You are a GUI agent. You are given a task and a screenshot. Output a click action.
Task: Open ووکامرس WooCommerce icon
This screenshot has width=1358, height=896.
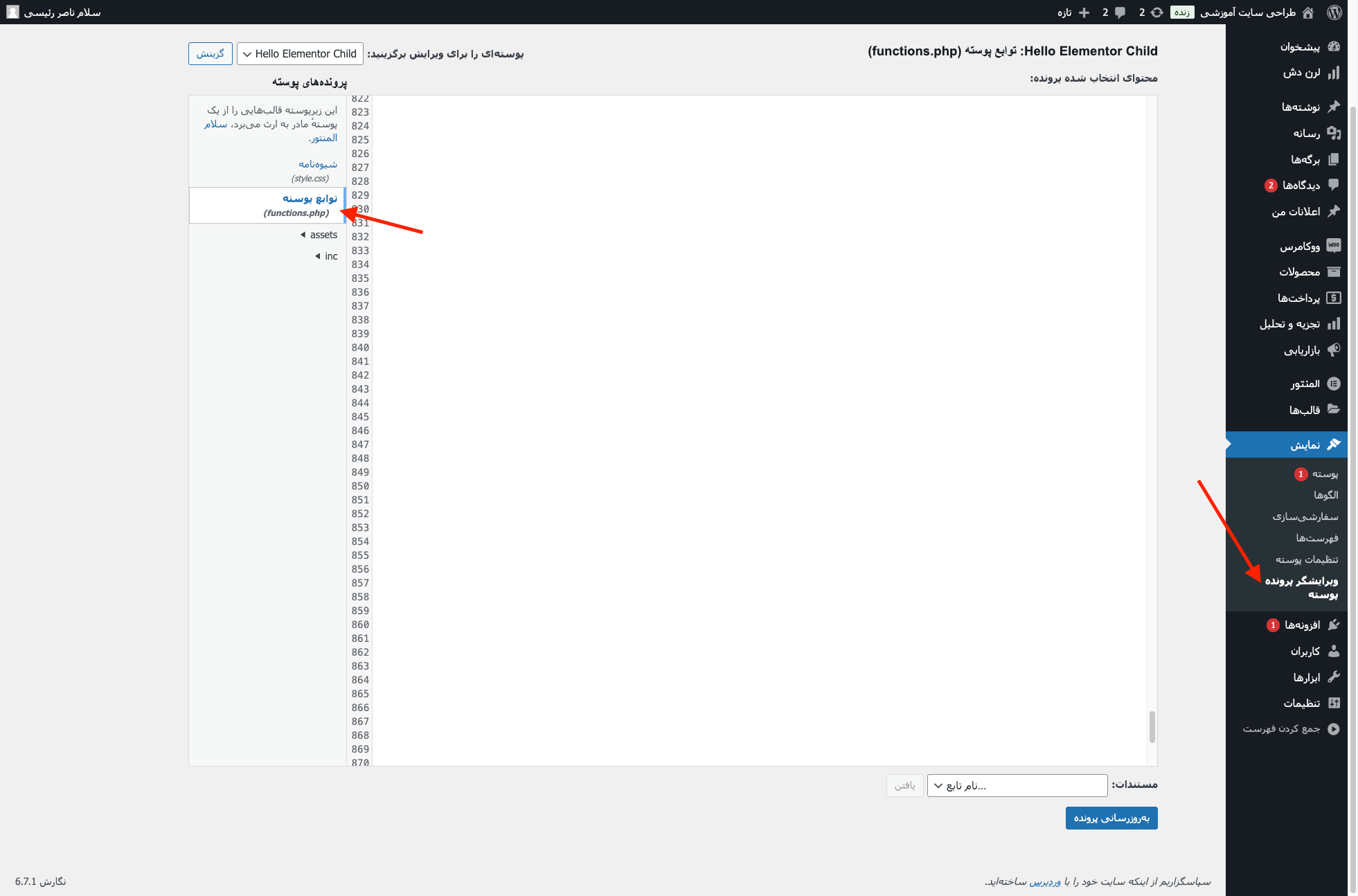click(1332, 246)
